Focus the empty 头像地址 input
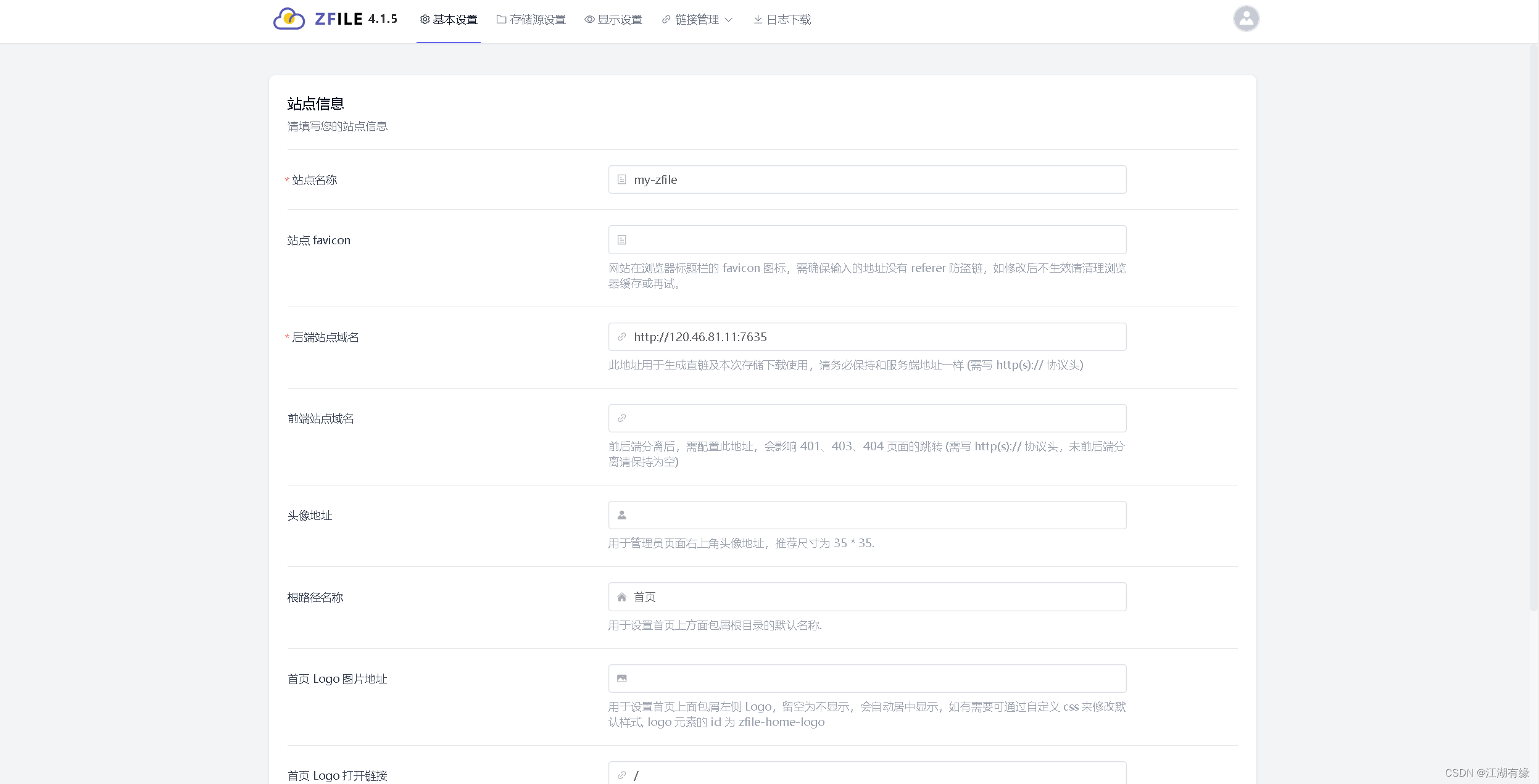This screenshot has width=1539, height=784. [x=867, y=515]
